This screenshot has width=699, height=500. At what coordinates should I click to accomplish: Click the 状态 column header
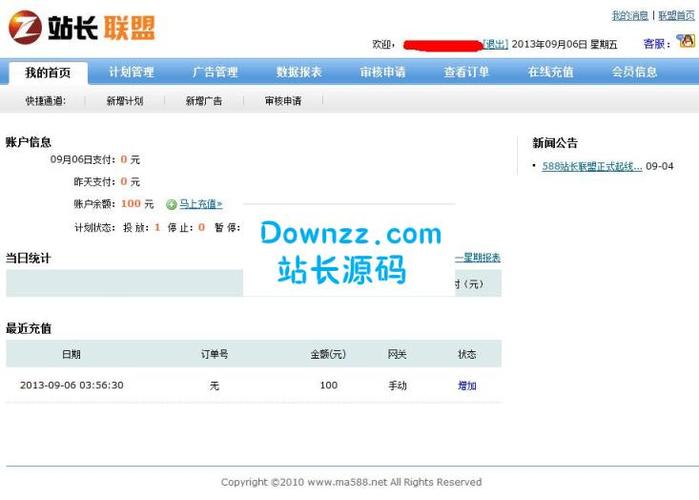coord(467,354)
